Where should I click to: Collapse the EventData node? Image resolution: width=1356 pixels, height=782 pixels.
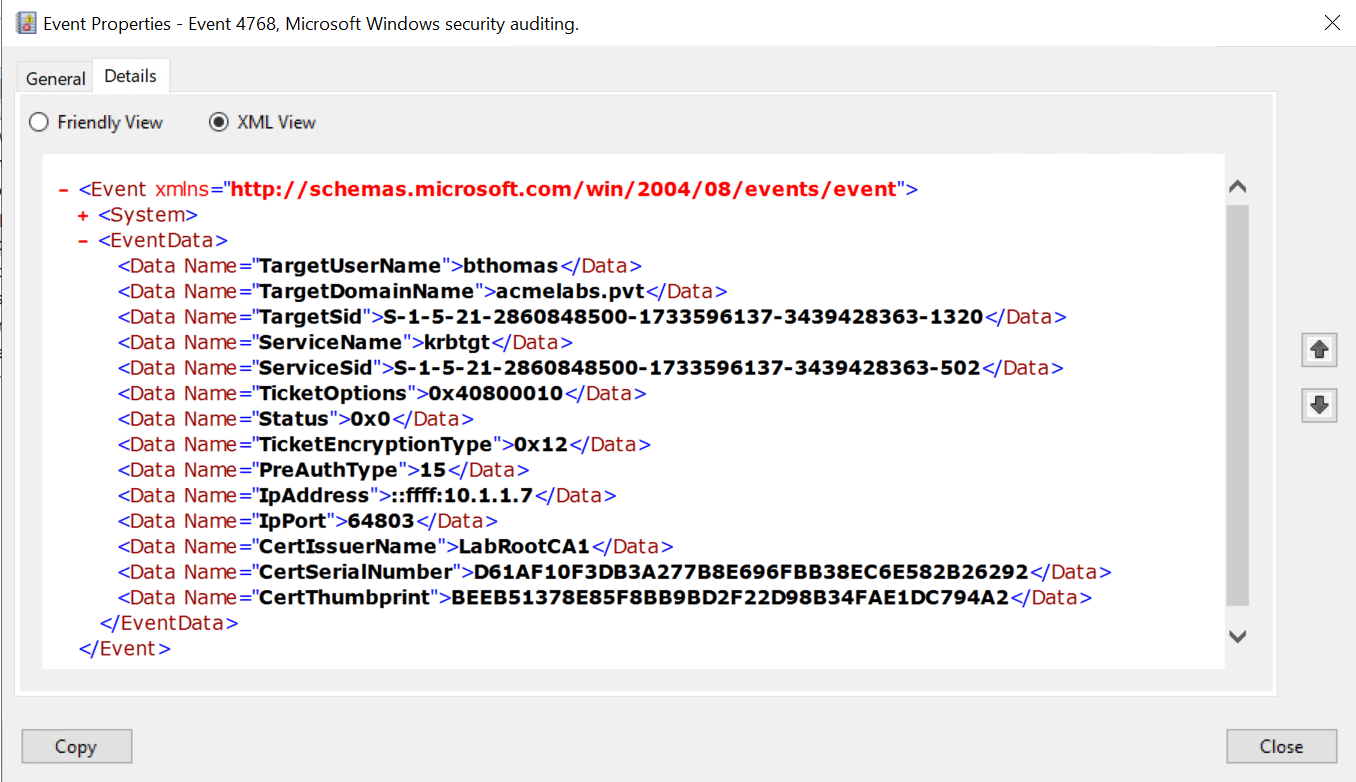[x=83, y=241]
